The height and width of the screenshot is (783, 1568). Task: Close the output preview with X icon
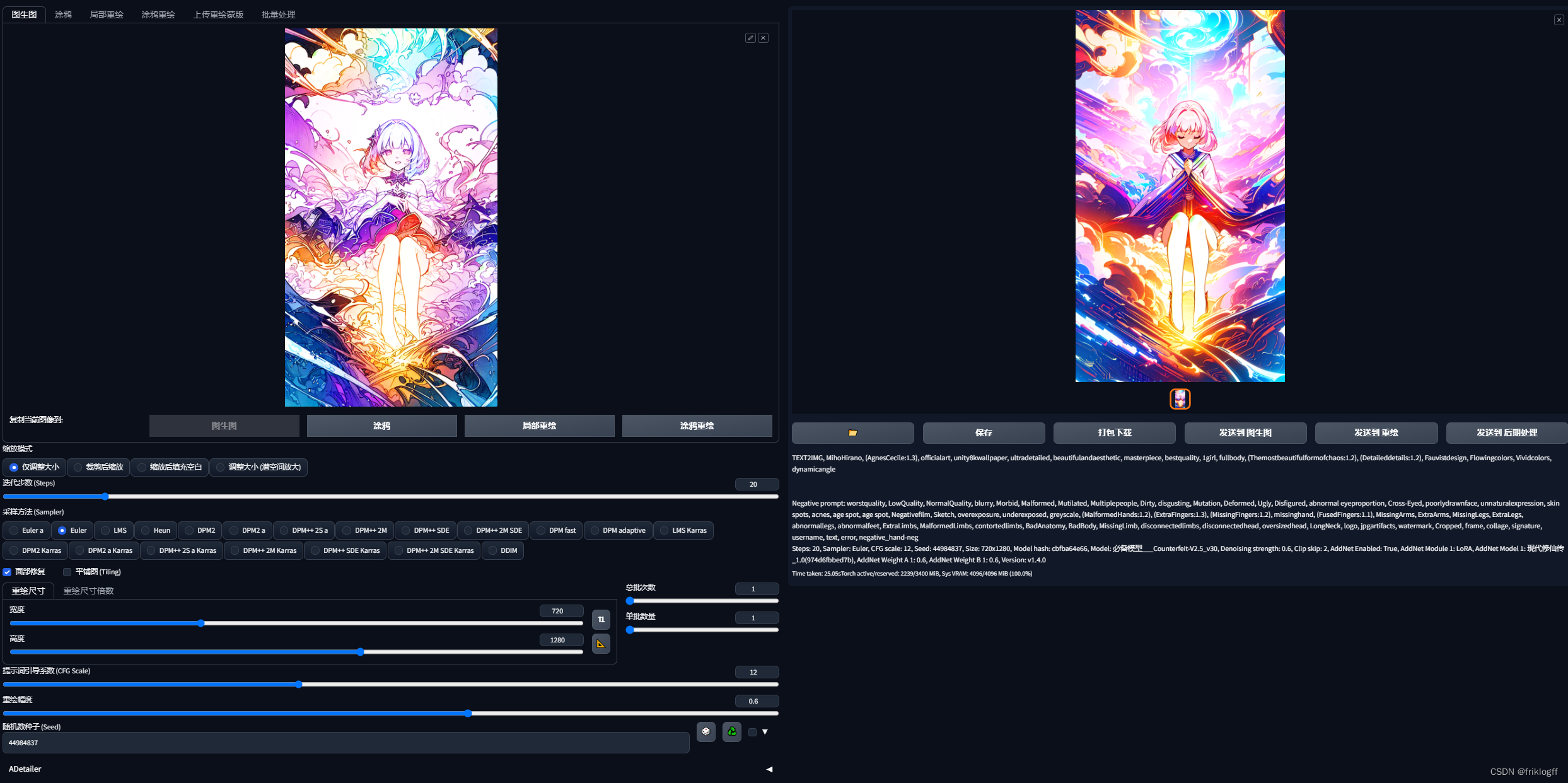1559,20
